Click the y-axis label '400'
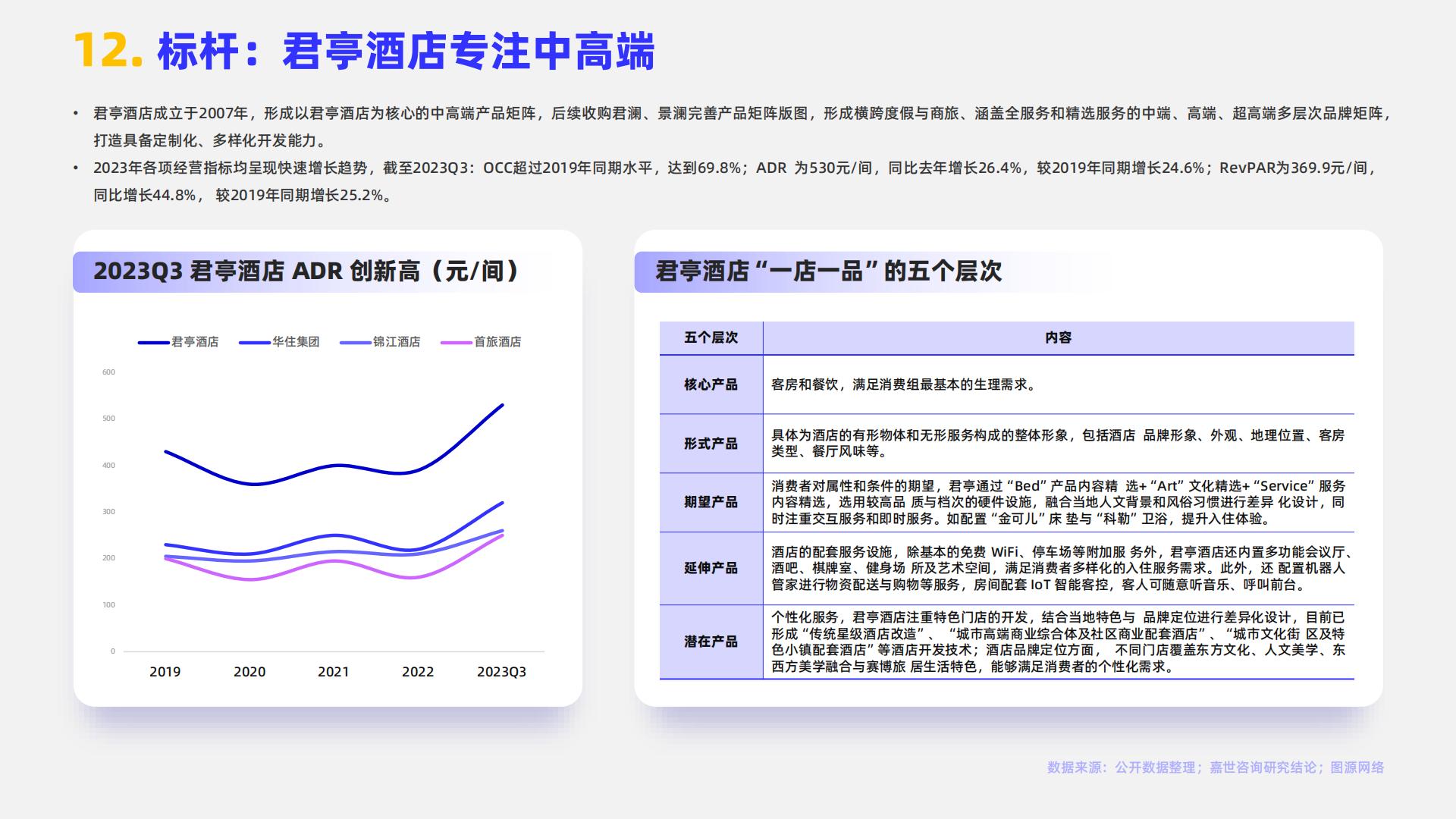 click(x=108, y=465)
